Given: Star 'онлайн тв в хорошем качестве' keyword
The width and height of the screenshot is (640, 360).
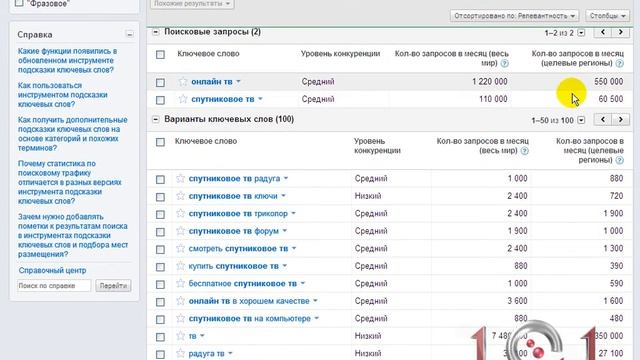Looking at the screenshot, I should 180,301.
